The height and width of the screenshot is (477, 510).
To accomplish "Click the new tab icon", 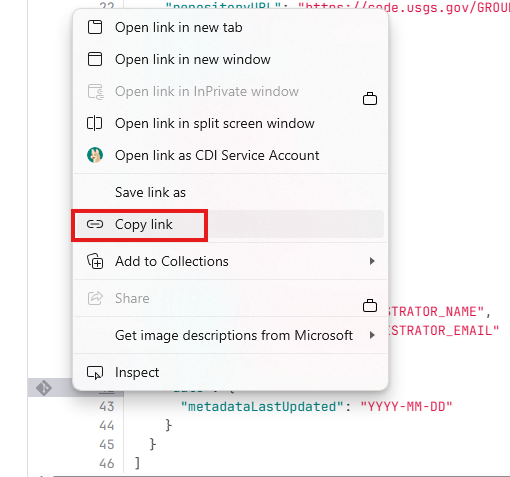I will 95,27.
